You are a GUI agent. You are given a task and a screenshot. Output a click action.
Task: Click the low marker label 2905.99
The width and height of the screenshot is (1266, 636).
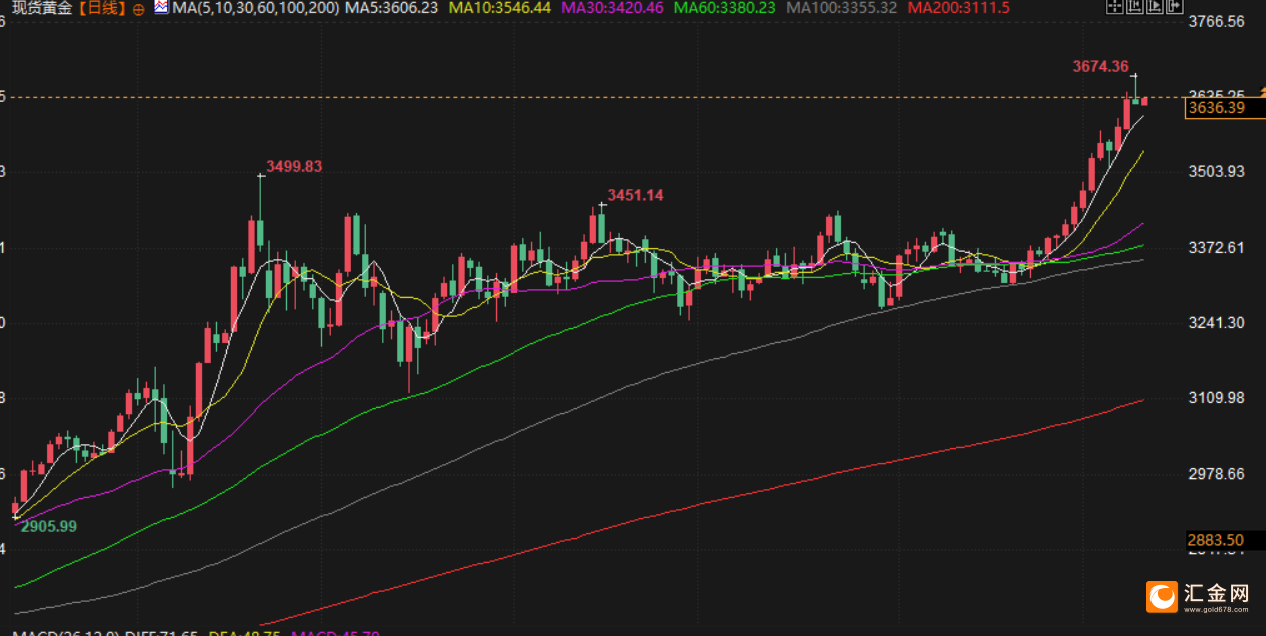coord(49,525)
